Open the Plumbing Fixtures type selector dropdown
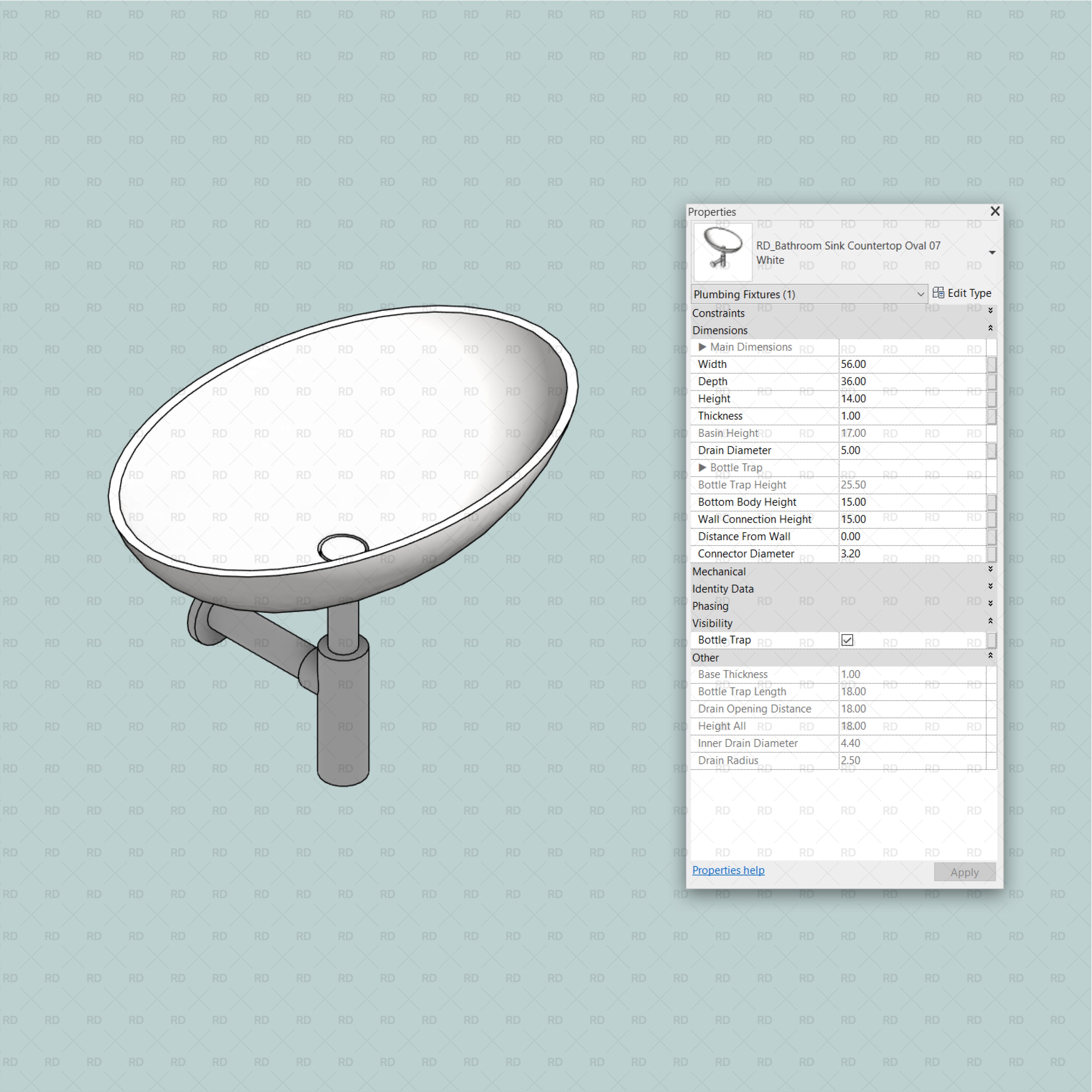The image size is (1092, 1092). (x=921, y=294)
